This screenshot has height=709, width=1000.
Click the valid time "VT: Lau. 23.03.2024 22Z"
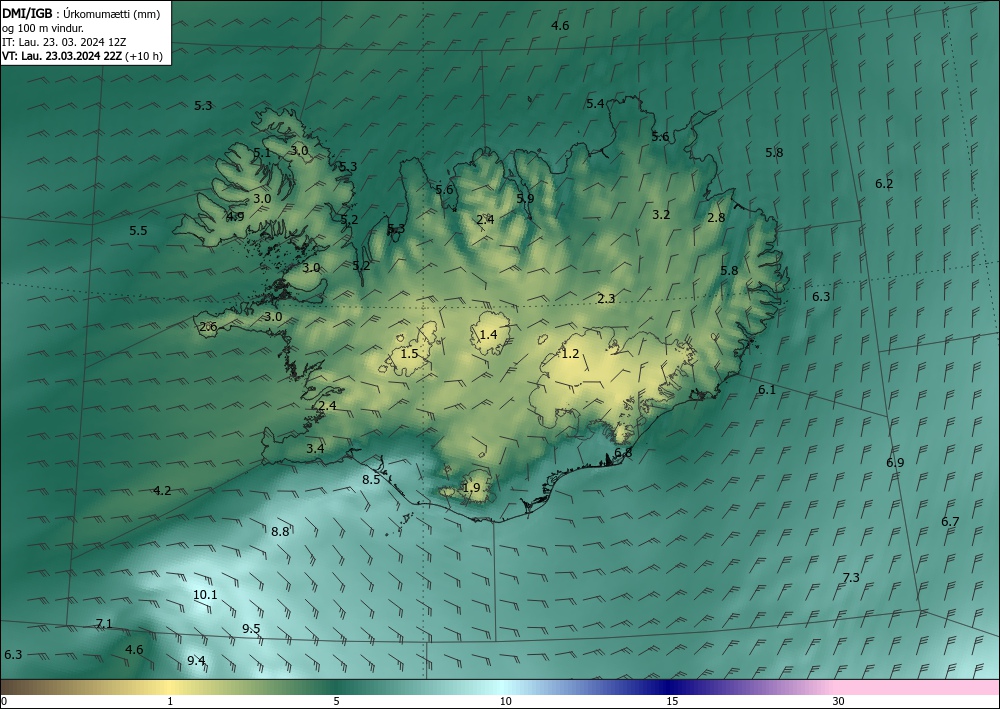[62, 56]
